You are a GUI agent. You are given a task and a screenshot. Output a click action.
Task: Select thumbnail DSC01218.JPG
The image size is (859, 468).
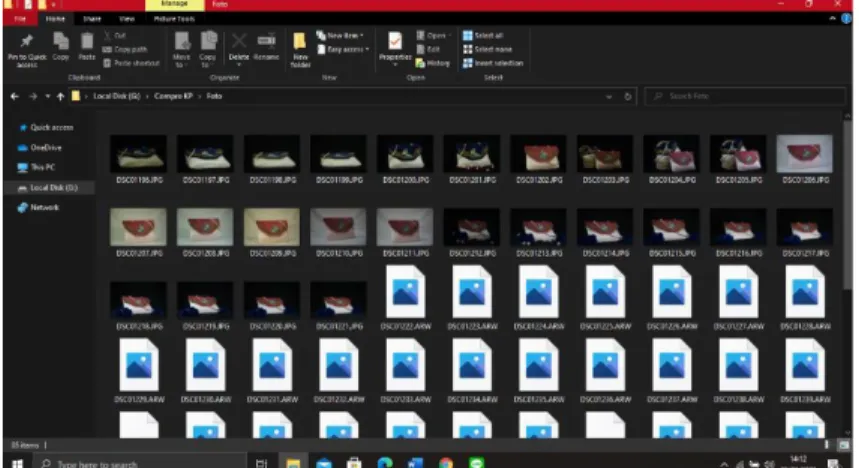point(139,306)
